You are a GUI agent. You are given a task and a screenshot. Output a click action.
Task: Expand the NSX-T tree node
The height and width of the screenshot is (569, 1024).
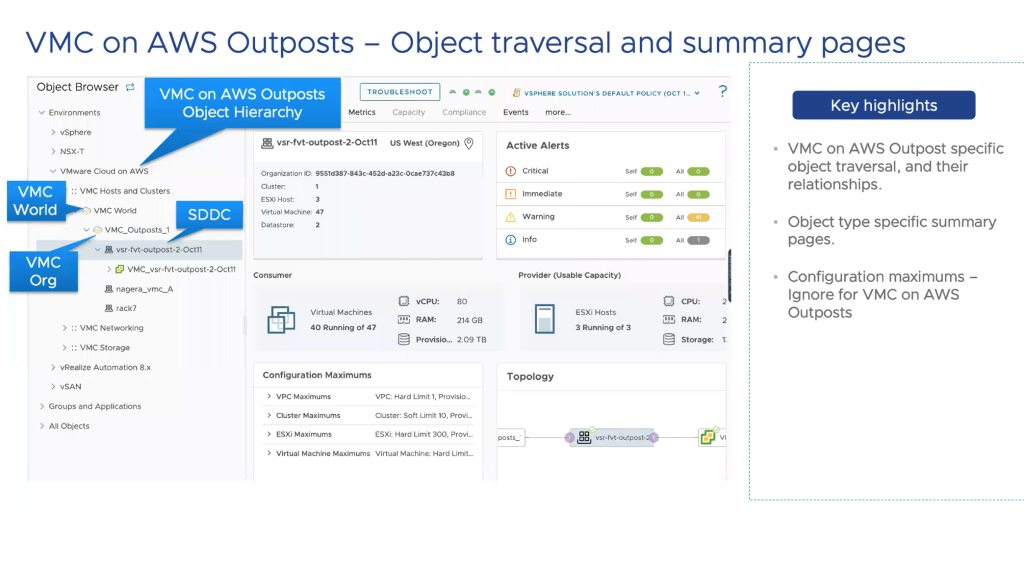coord(53,151)
